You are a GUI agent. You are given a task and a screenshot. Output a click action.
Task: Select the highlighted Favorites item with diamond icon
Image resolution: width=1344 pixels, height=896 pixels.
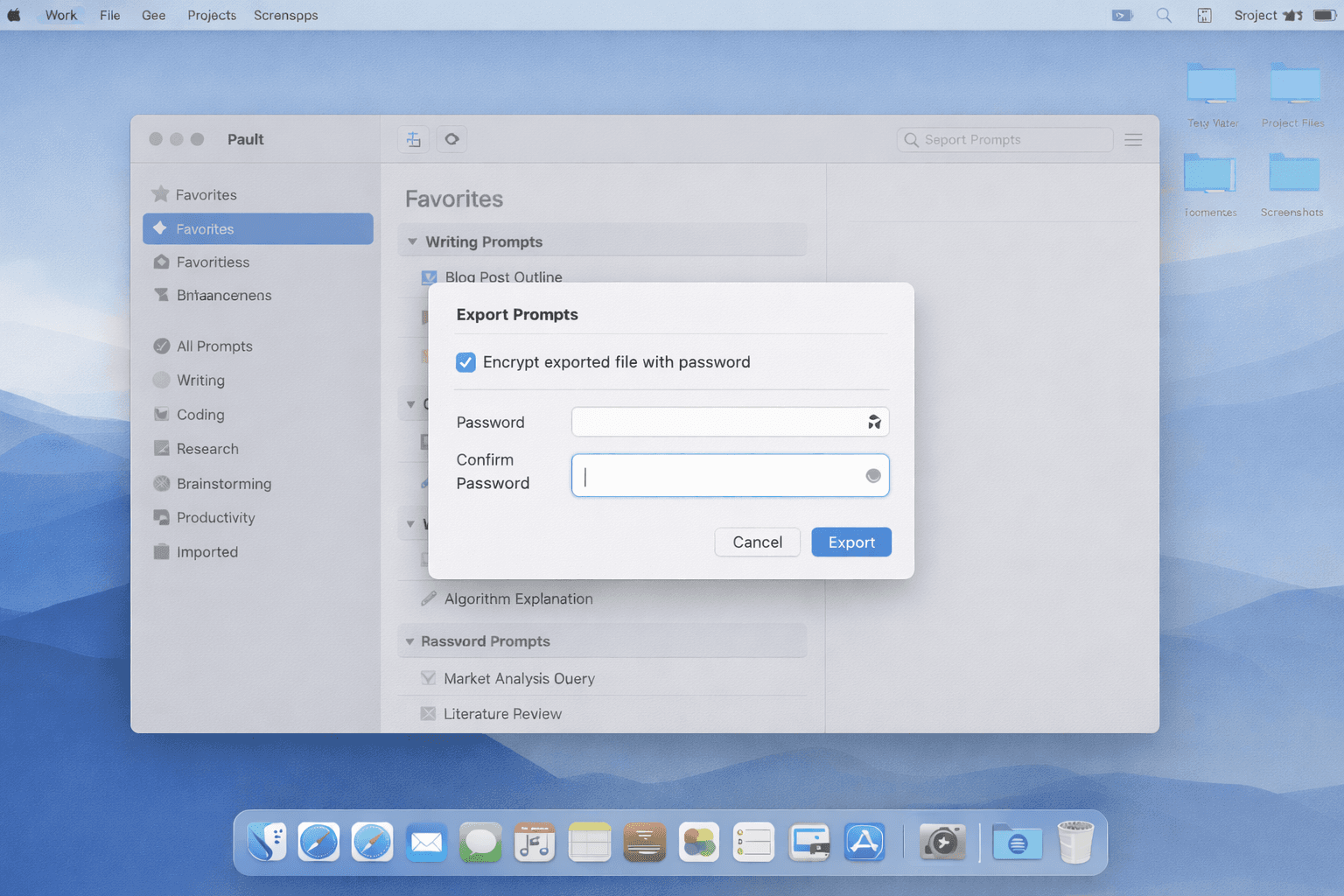pyautogui.click(x=257, y=228)
